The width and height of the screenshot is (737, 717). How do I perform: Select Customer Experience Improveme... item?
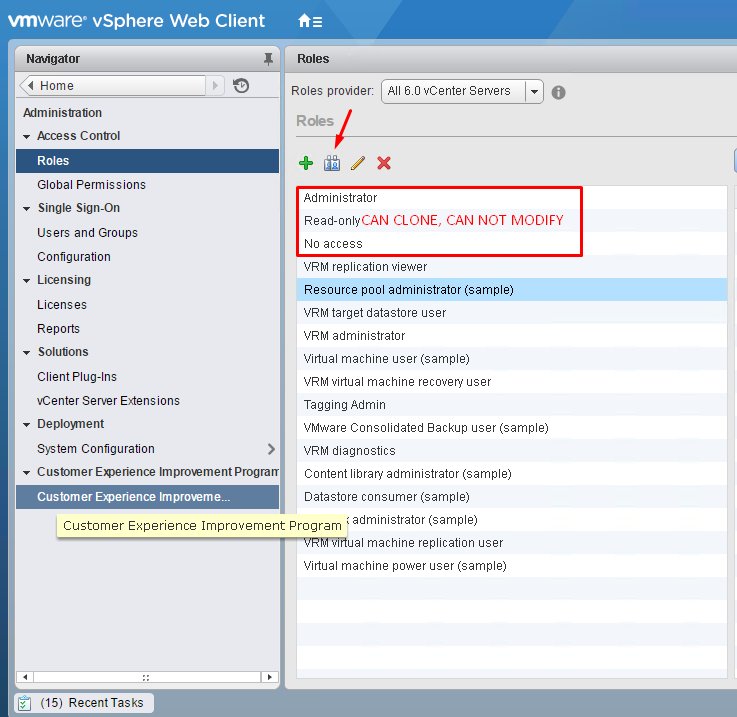[147, 497]
